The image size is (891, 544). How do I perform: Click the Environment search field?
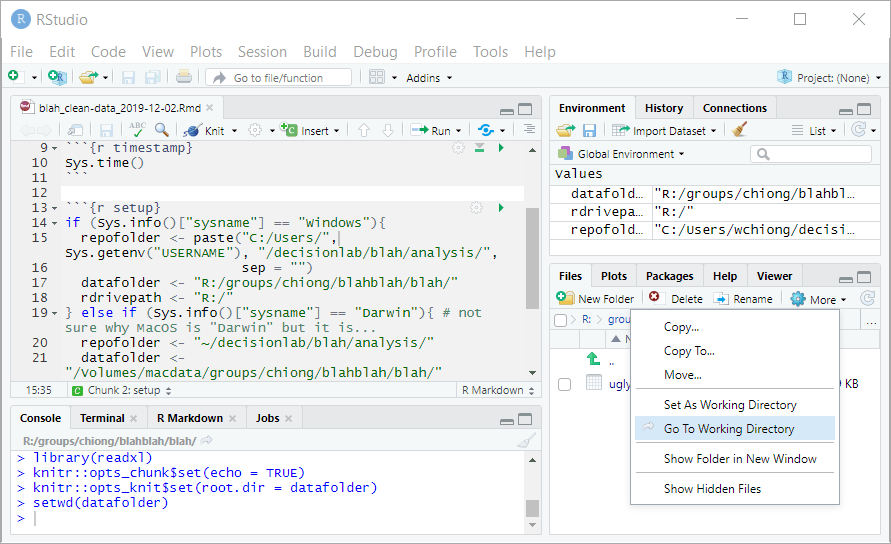point(811,154)
